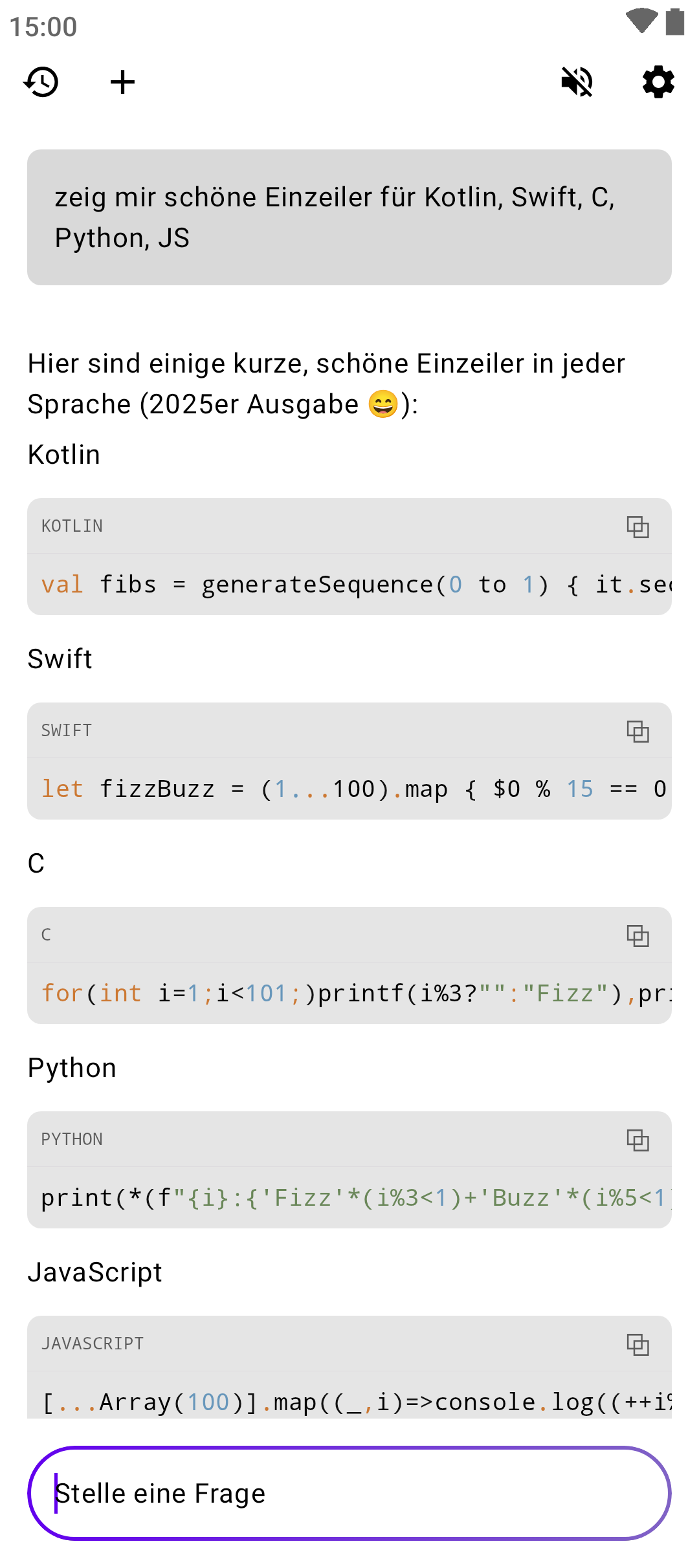This screenshot has width=699, height=1568.
Task: Open chat history
Action: tap(41, 82)
